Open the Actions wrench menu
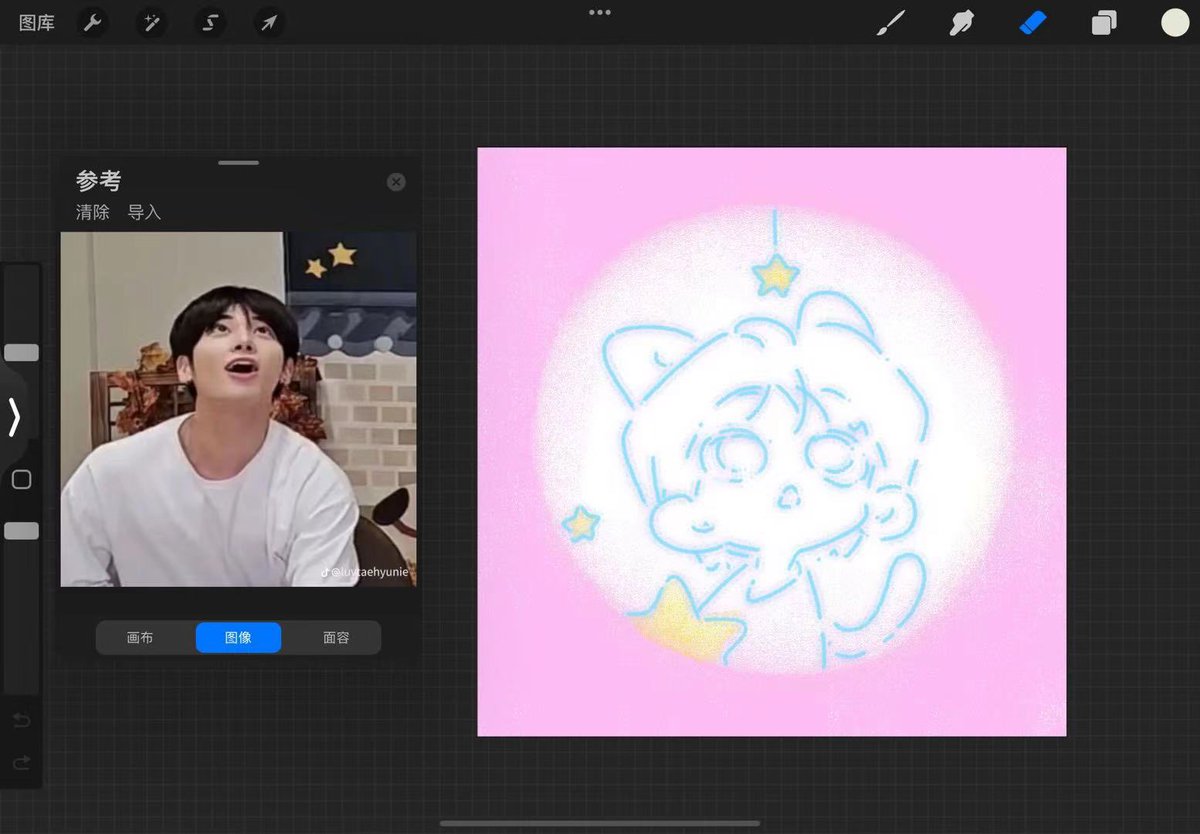The height and width of the screenshot is (834, 1200). tap(93, 22)
